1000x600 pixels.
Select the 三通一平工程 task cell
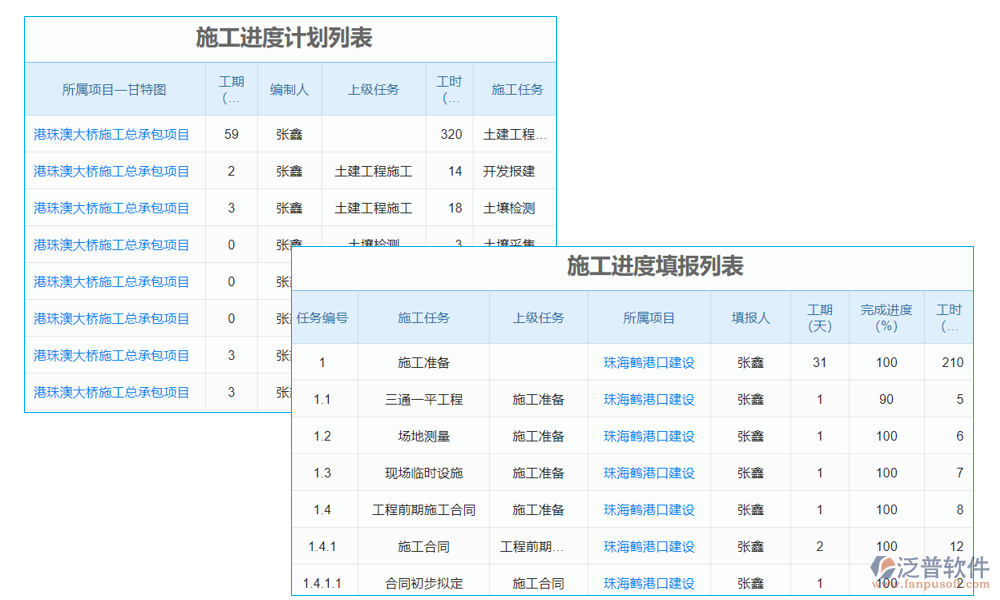[422, 399]
